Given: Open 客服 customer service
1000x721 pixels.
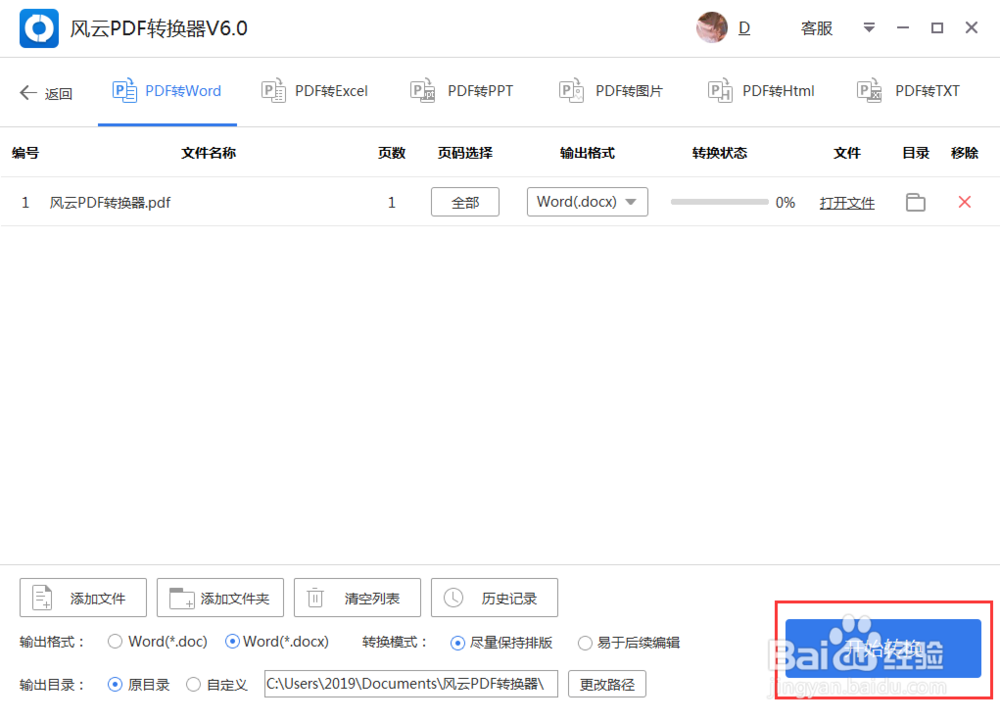Looking at the screenshot, I should click(x=816, y=28).
